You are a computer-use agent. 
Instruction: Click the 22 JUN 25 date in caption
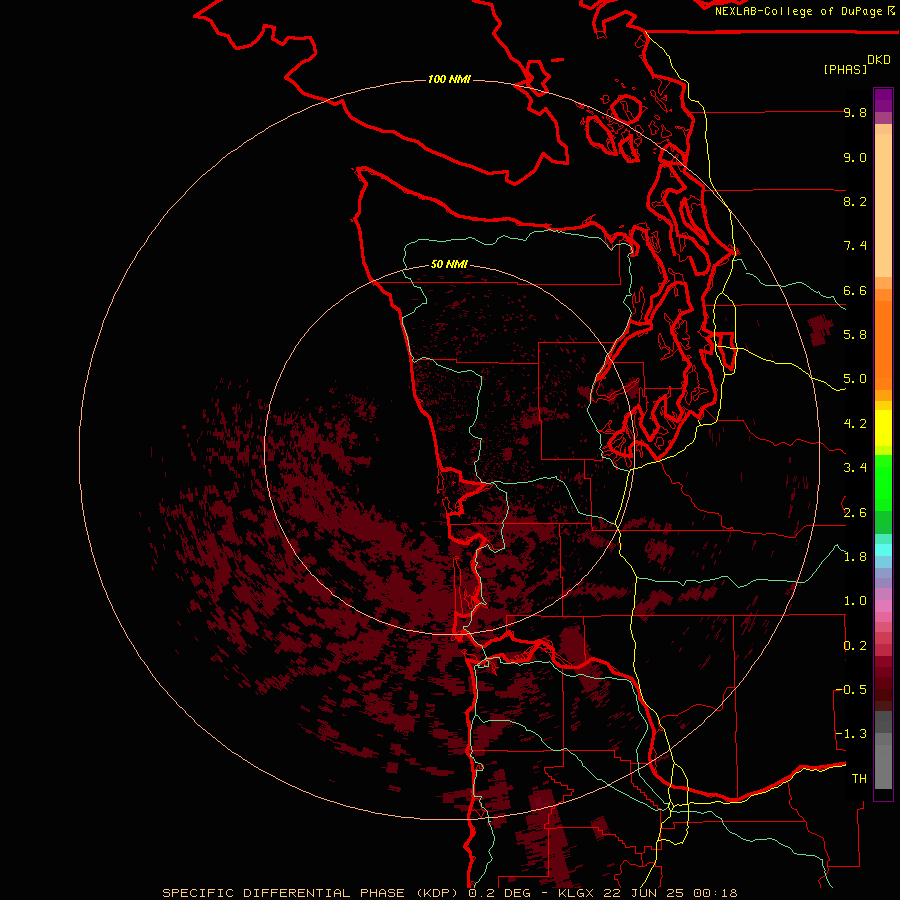click(x=644, y=893)
